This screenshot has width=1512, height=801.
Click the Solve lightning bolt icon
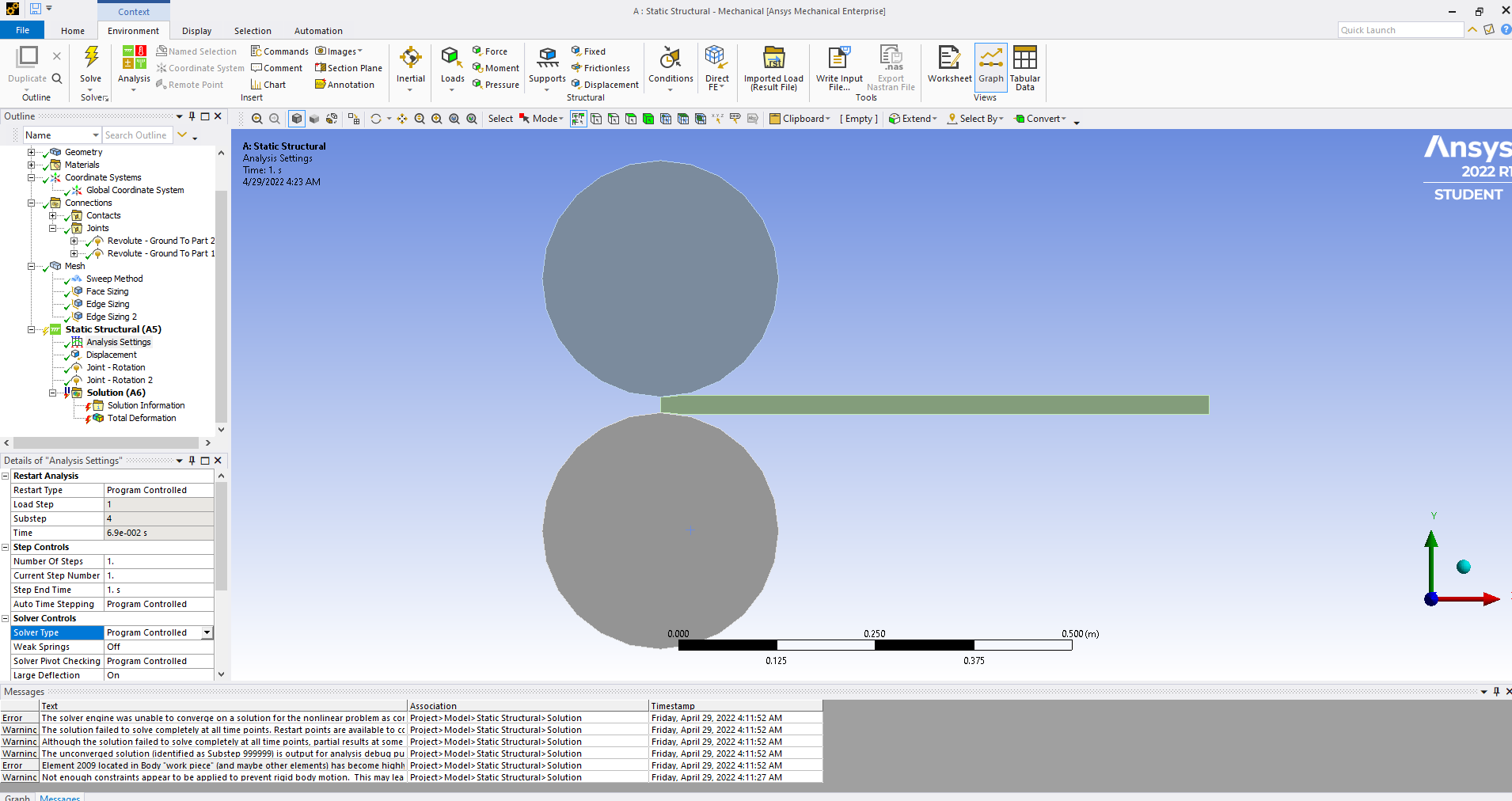[91, 57]
